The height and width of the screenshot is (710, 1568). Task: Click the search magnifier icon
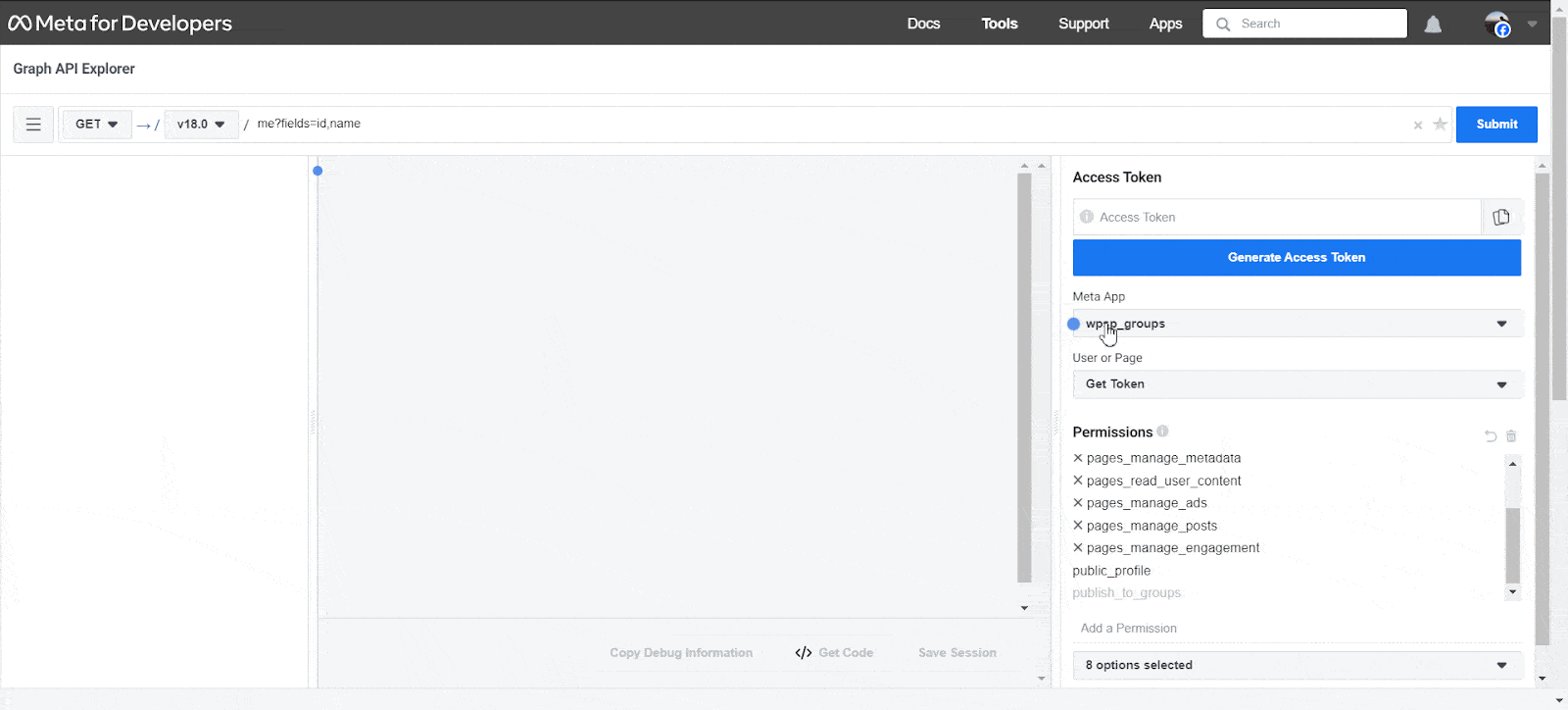[x=1223, y=24]
